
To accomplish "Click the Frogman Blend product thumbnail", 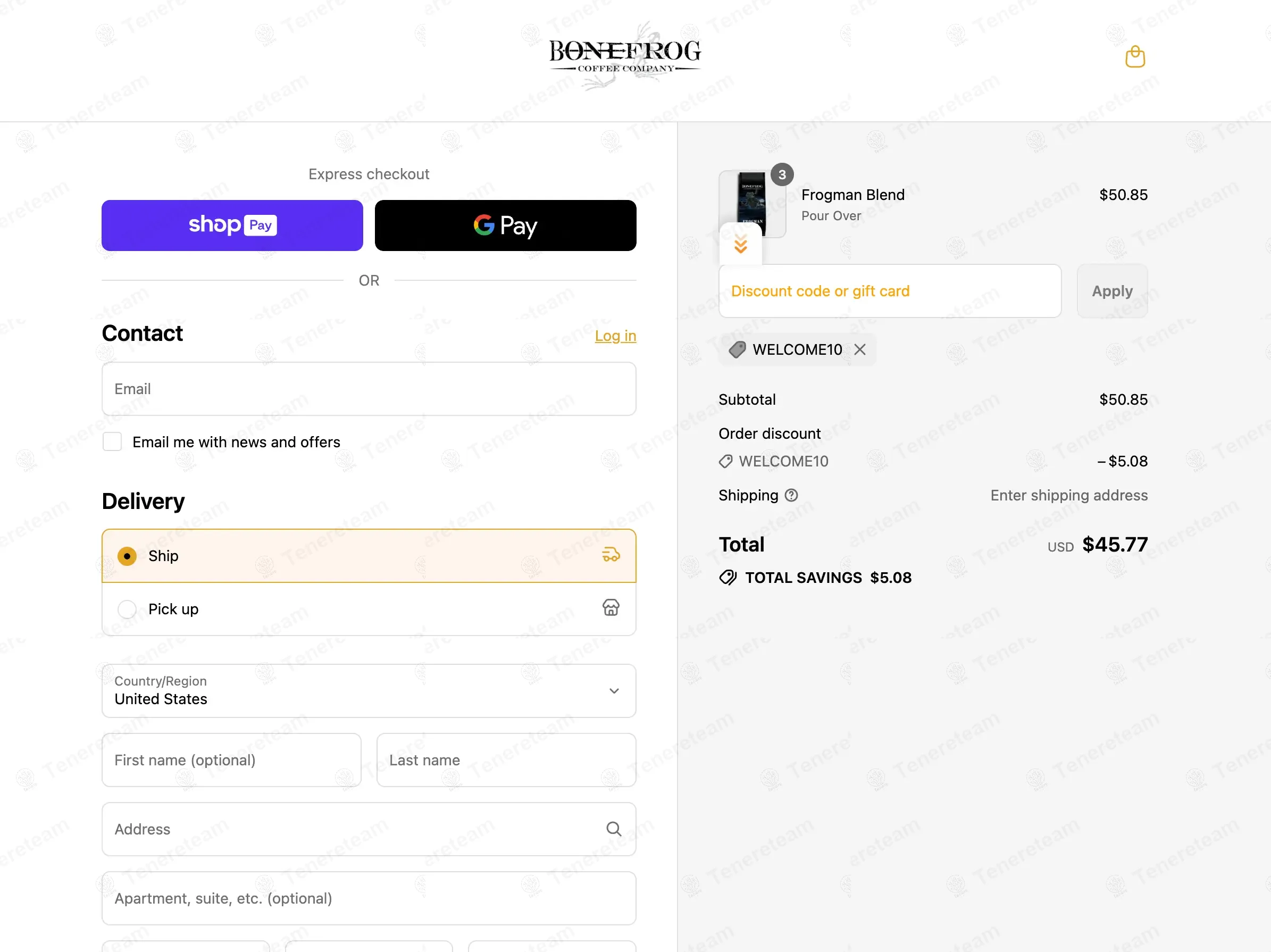I will coord(752,204).
